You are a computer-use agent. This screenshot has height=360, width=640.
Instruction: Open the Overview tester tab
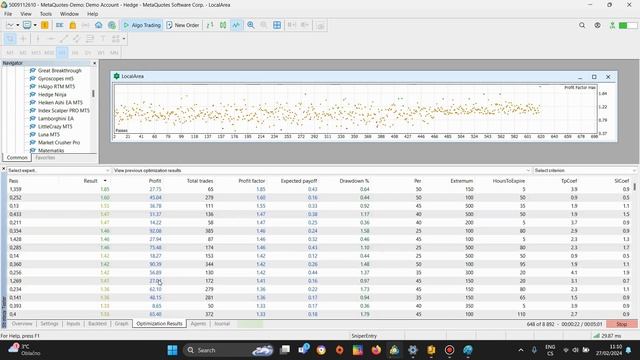[22, 324]
